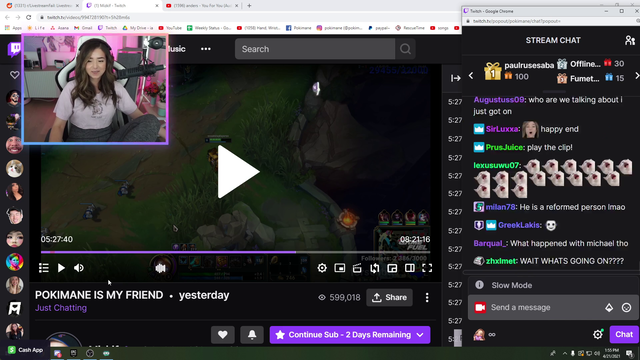The width and height of the screenshot is (640, 360).
Task: Open the YouTube bookmark
Action: (170, 28)
